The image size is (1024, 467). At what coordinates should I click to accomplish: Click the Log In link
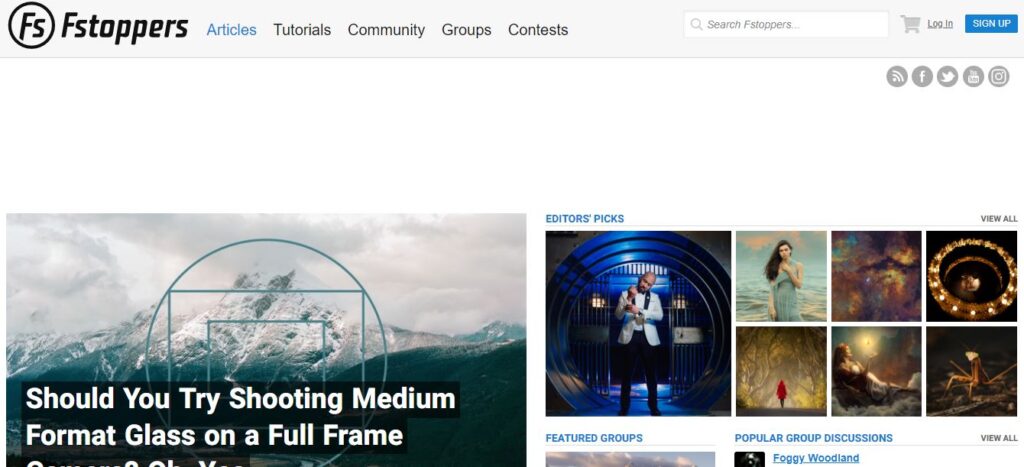(x=940, y=24)
